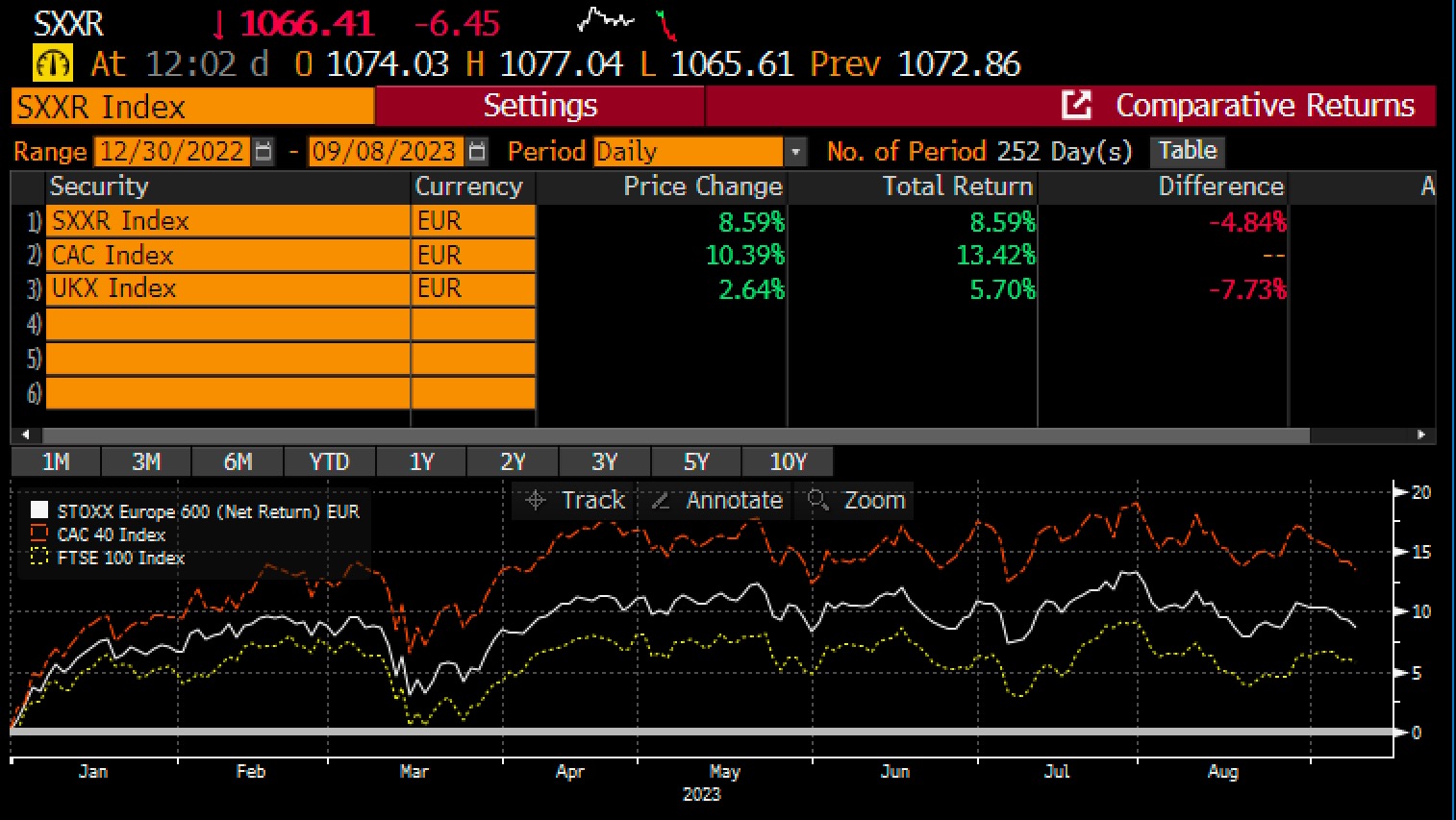The image size is (1456, 820).
Task: Select the YTD range tab
Action: pyautogui.click(x=329, y=461)
